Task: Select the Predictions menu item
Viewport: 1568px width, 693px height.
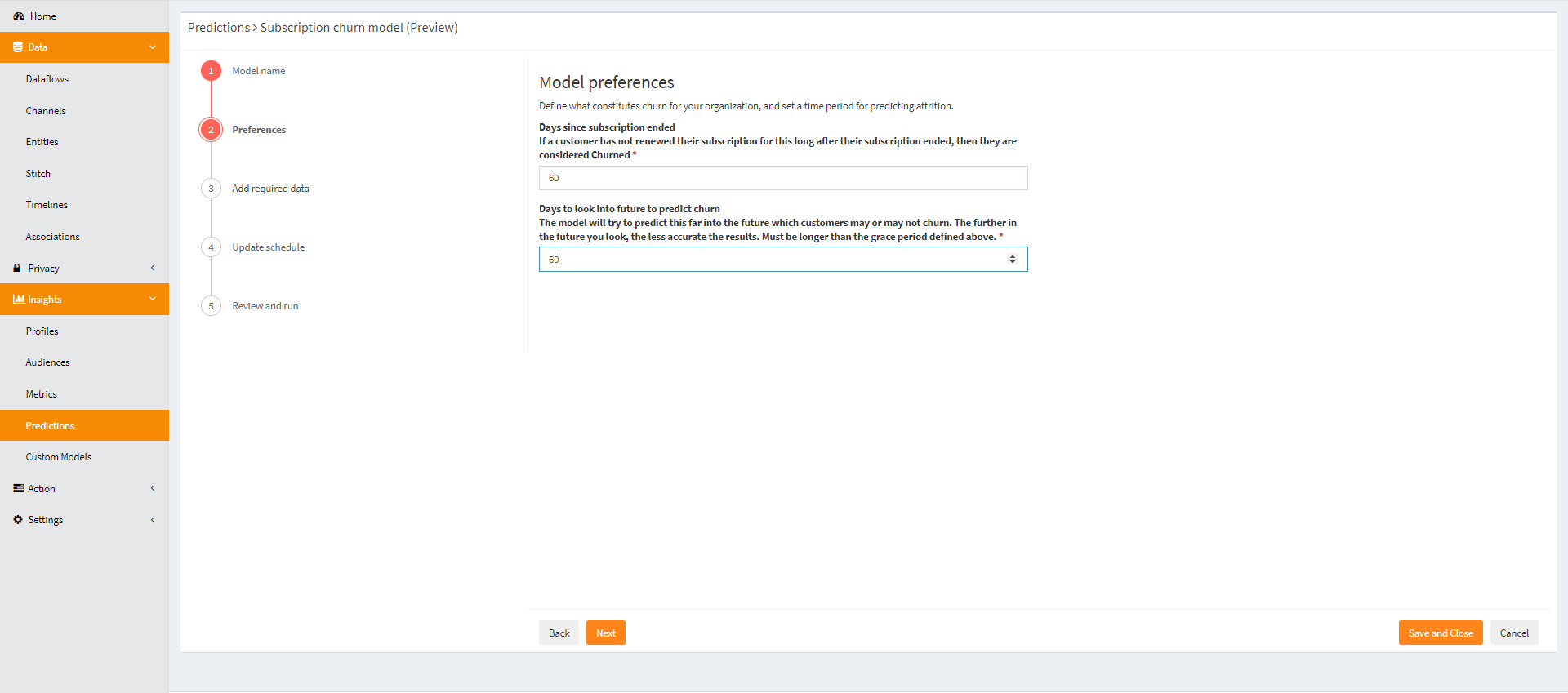Action: tap(85, 426)
